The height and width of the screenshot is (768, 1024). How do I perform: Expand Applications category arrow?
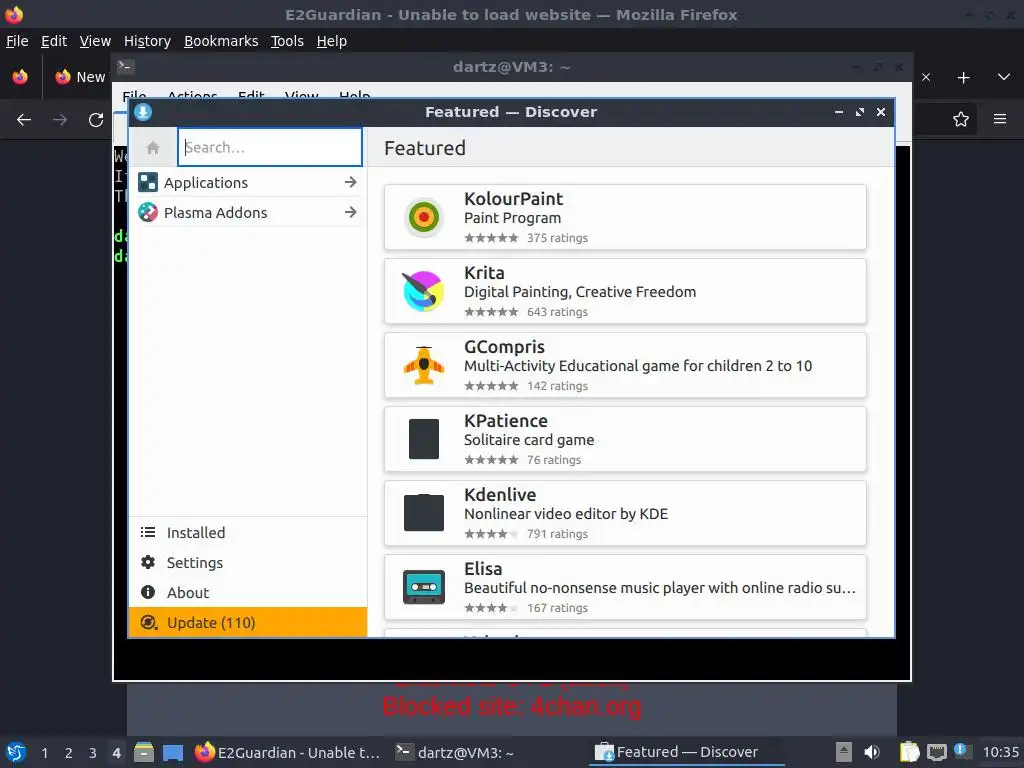pos(351,182)
